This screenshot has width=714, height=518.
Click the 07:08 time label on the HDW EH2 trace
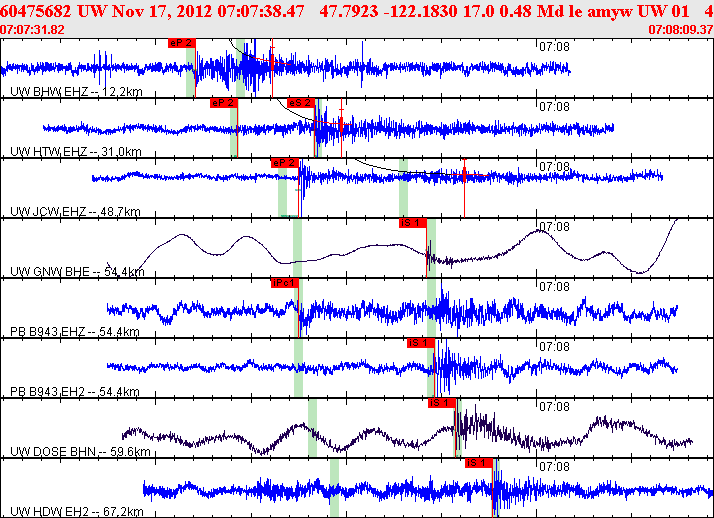pyautogui.click(x=554, y=467)
